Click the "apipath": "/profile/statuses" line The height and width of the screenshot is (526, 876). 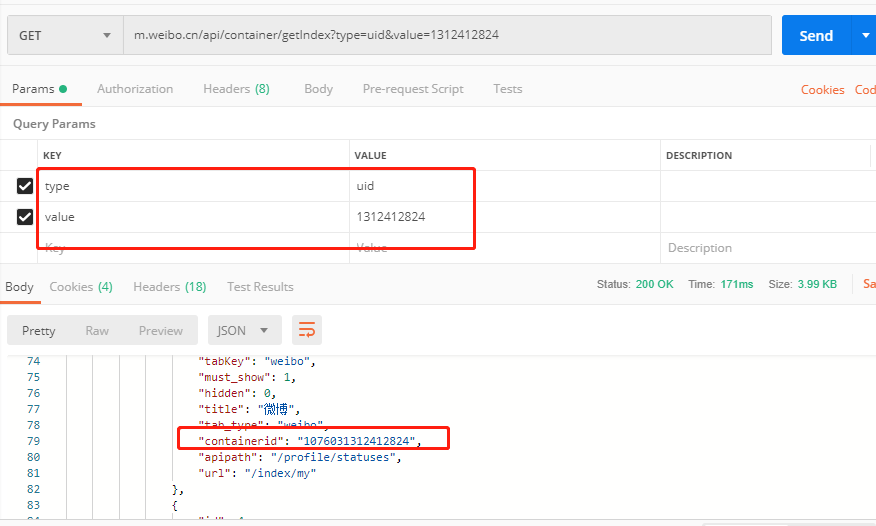(x=300, y=457)
